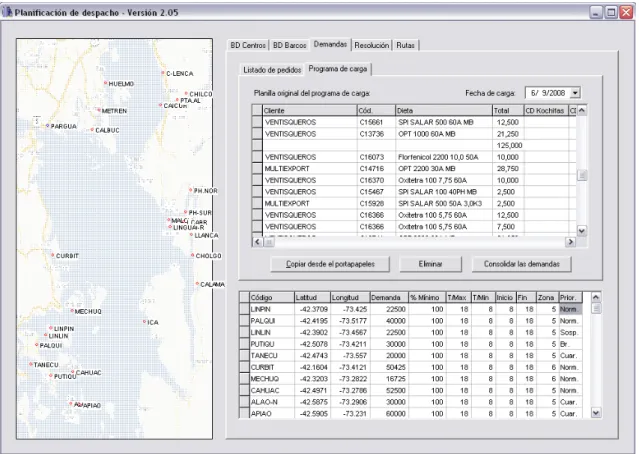Click the Demanda column header
Screen dimensions: 639x454
tap(388, 298)
